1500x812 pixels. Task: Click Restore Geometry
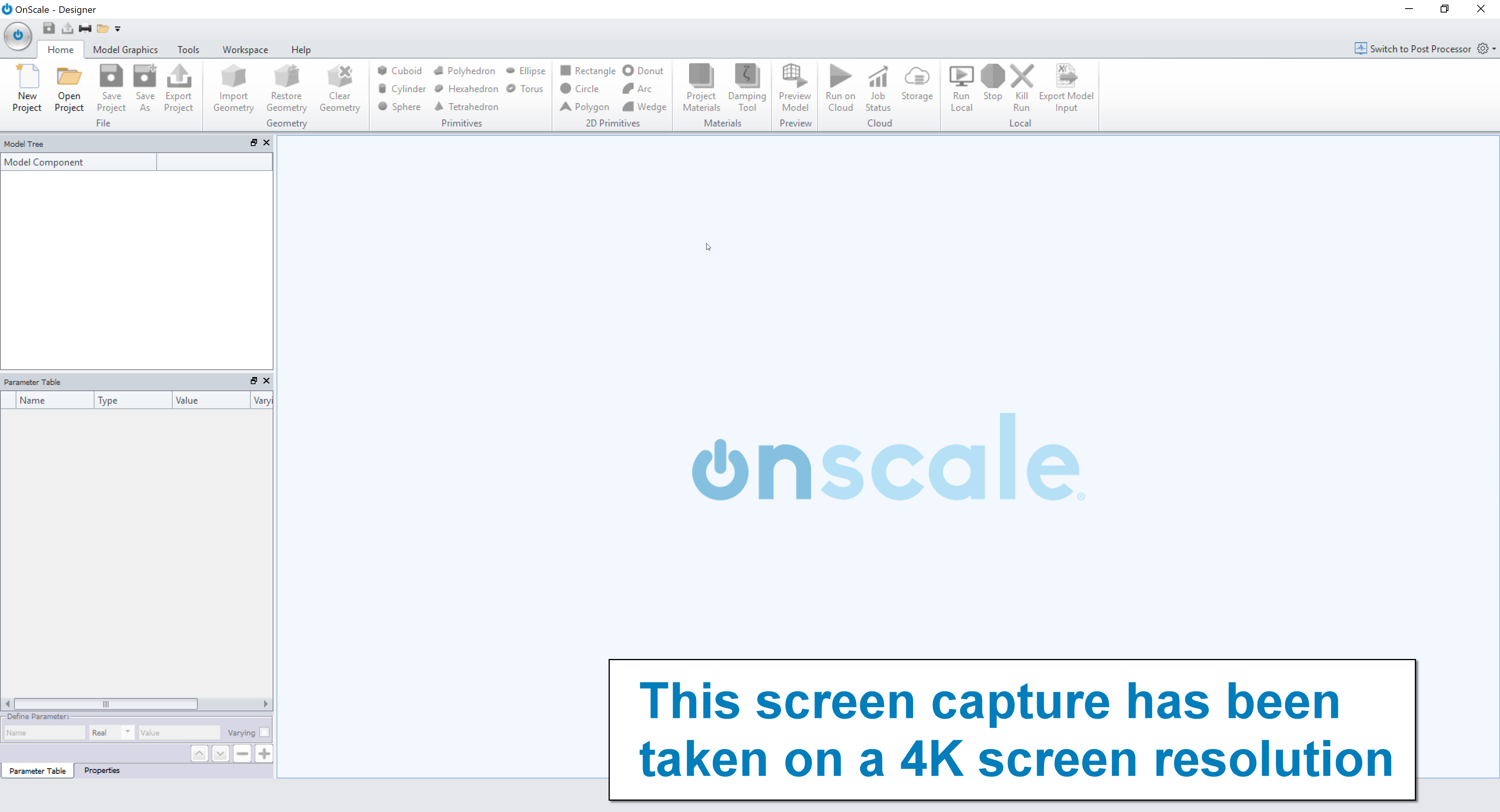286,88
